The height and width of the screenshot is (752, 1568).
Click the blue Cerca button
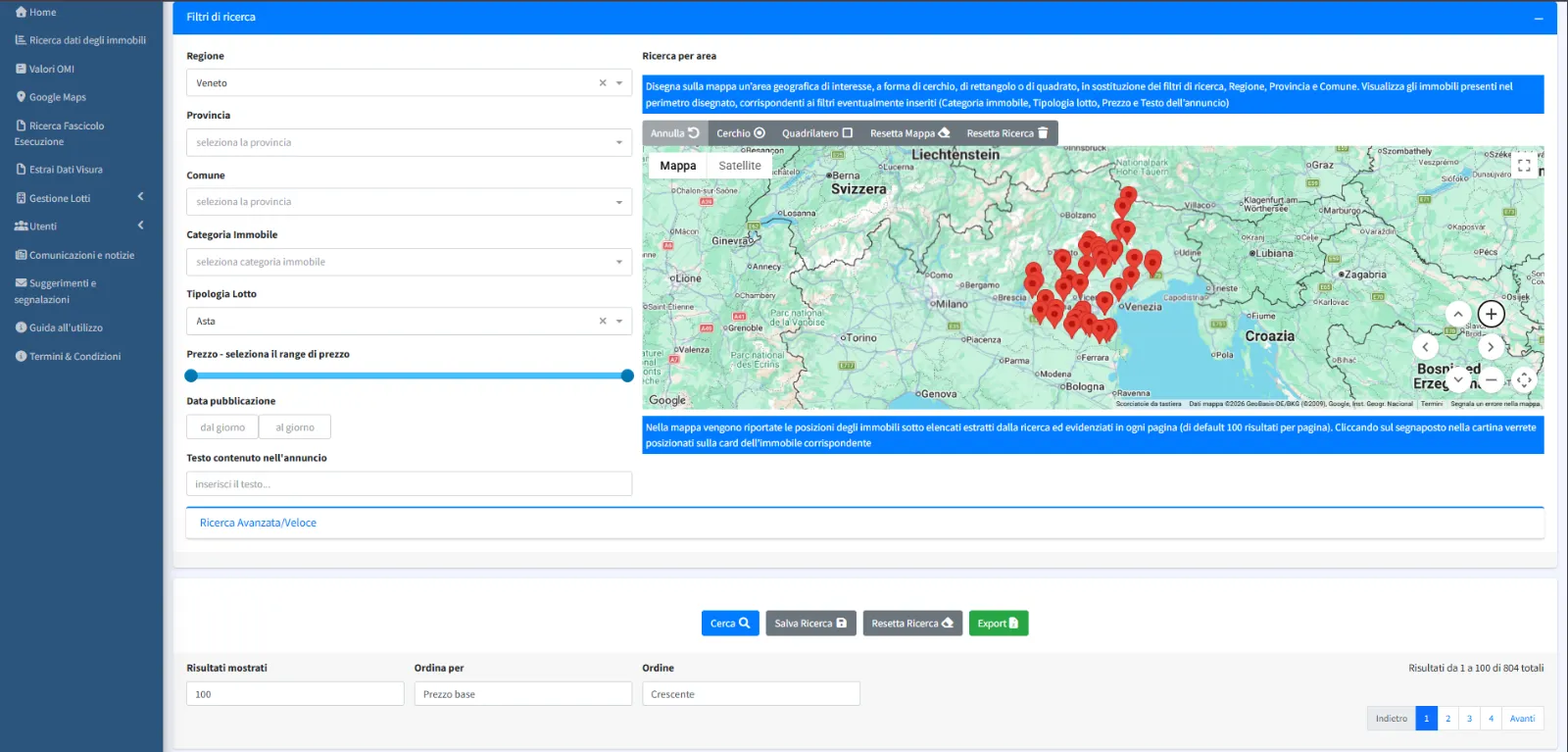pyautogui.click(x=730, y=624)
